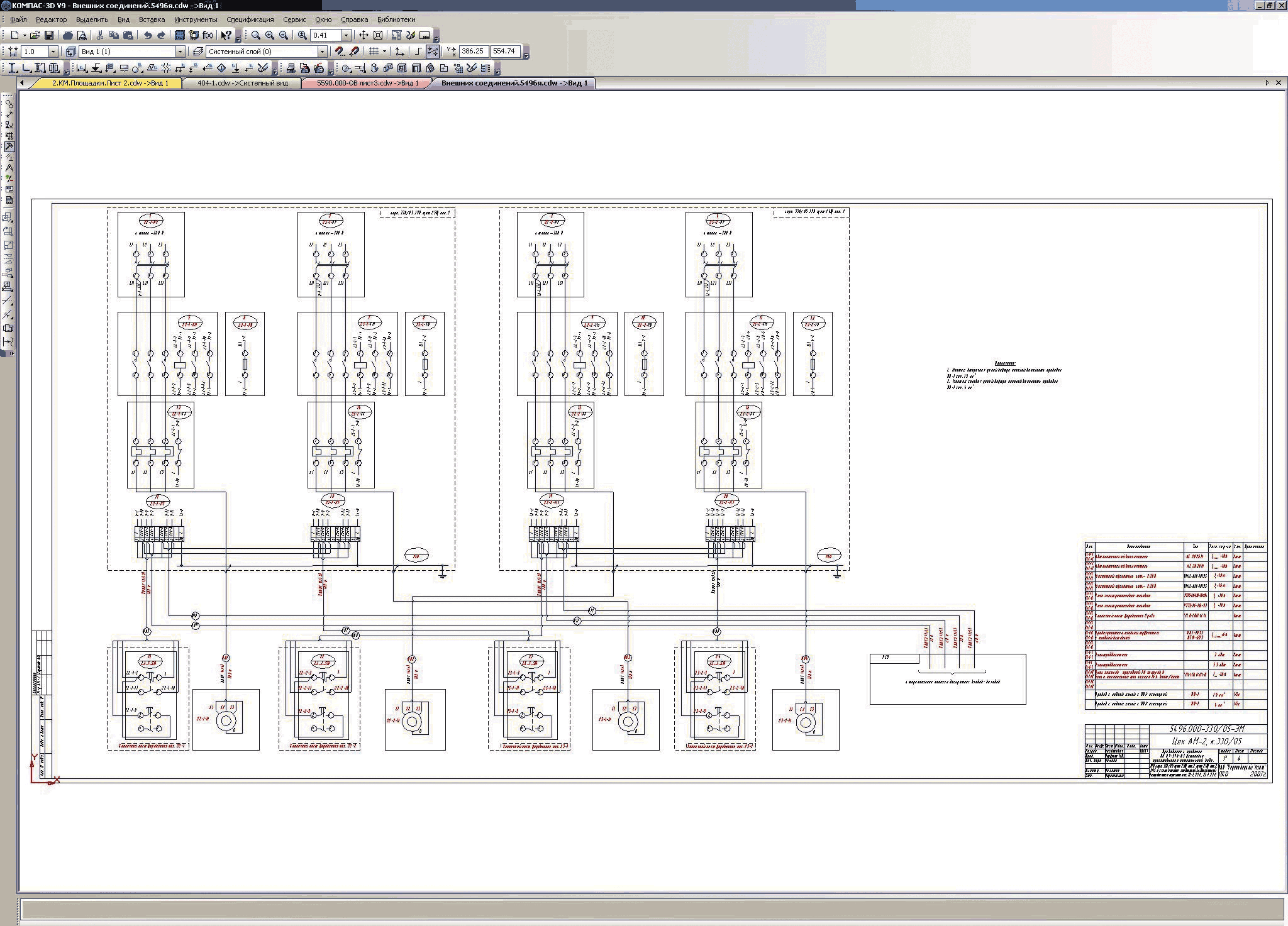Switch to the 404-1.cdw document tab
Image resolution: width=1288 pixels, height=926 pixels.
(242, 83)
